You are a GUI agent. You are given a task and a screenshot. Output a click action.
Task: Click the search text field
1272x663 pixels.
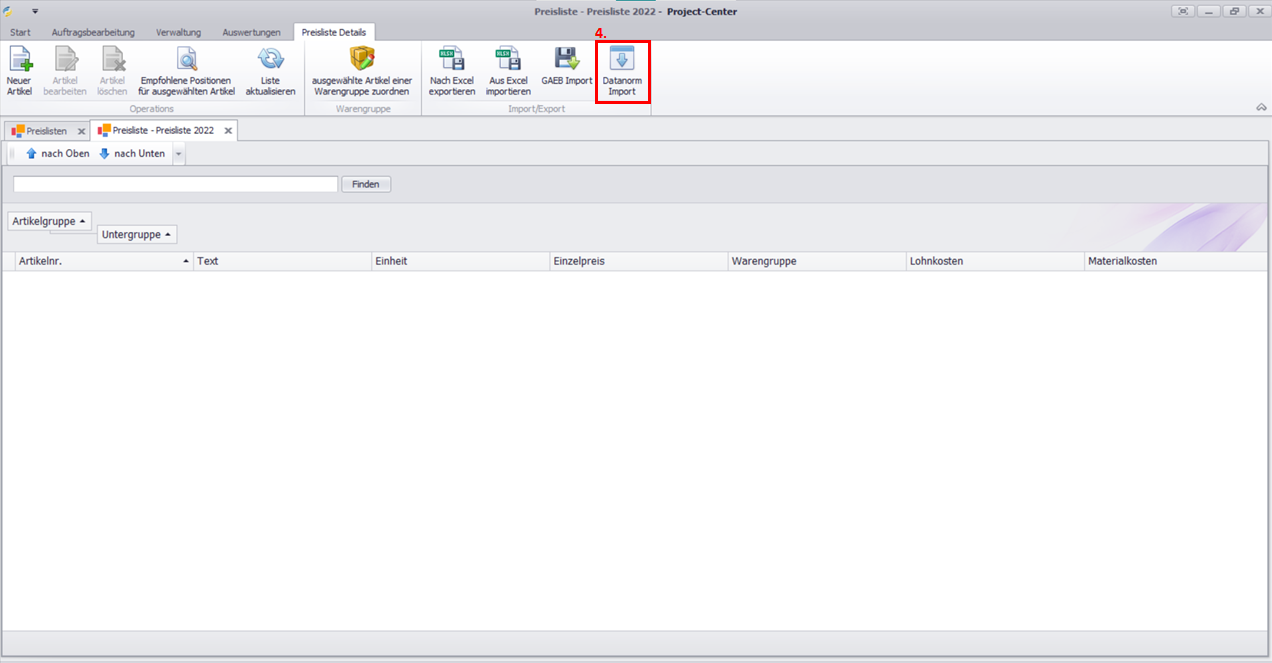coord(175,184)
